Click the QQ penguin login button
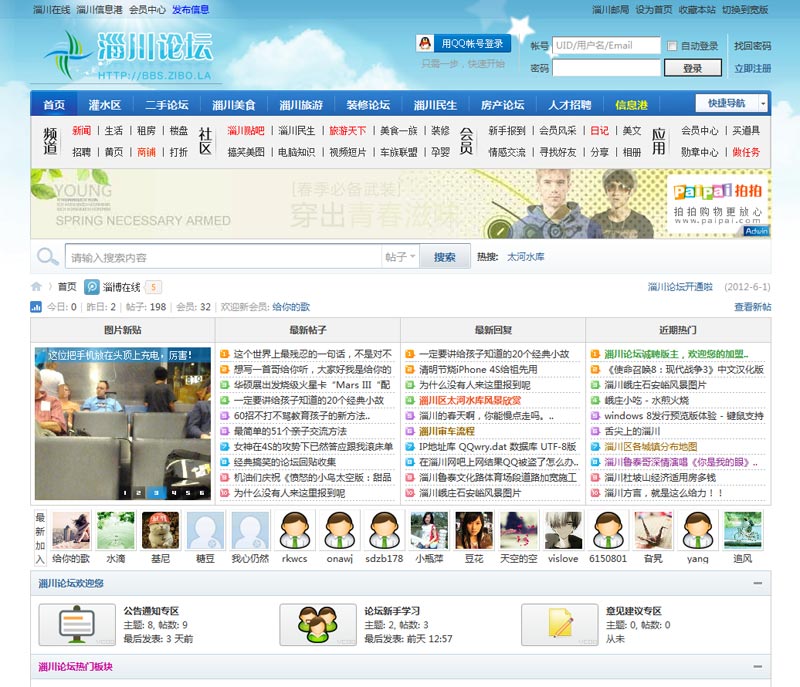This screenshot has width=800, height=687. (x=463, y=43)
